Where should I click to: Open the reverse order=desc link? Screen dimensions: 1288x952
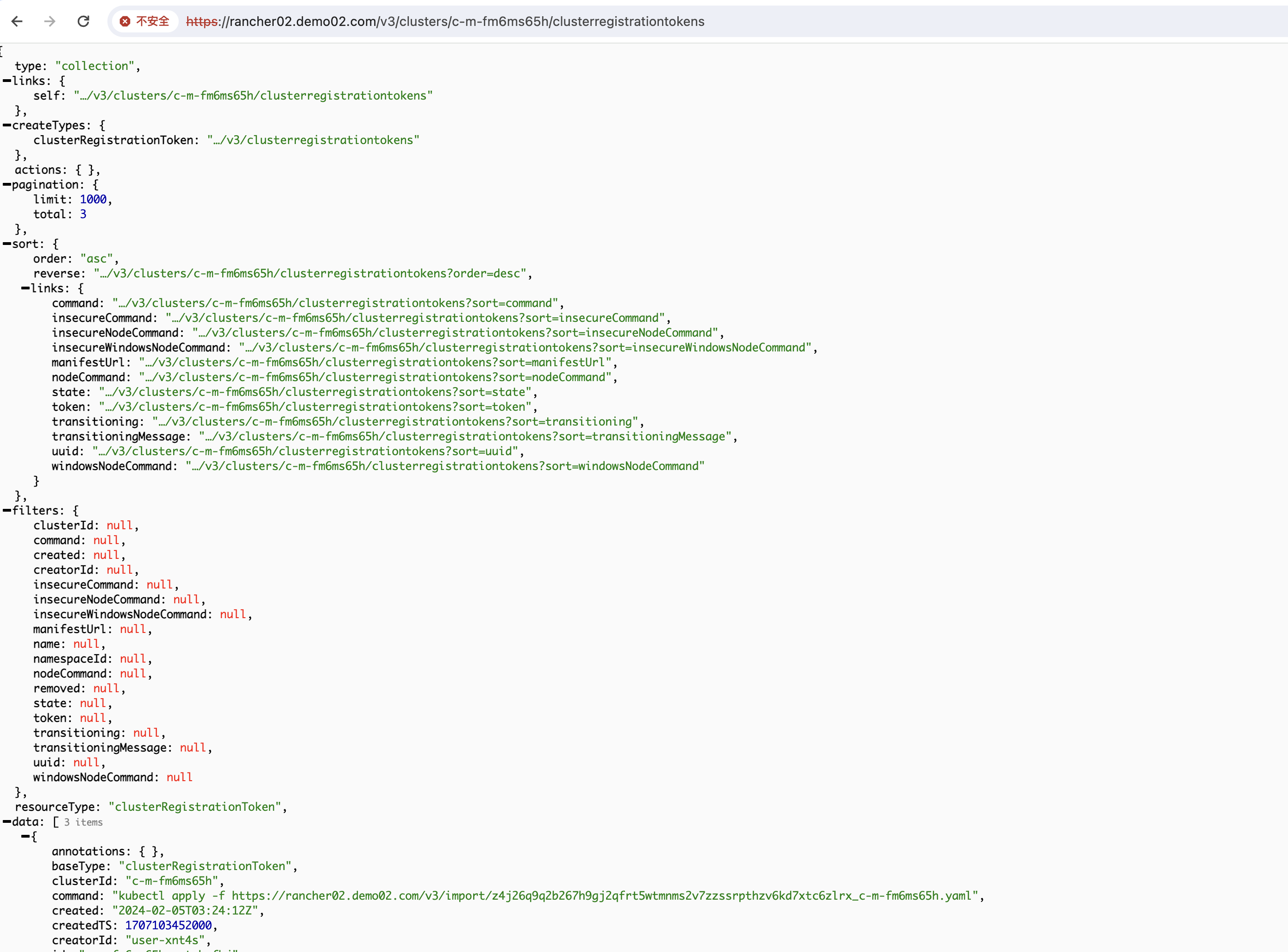point(311,274)
